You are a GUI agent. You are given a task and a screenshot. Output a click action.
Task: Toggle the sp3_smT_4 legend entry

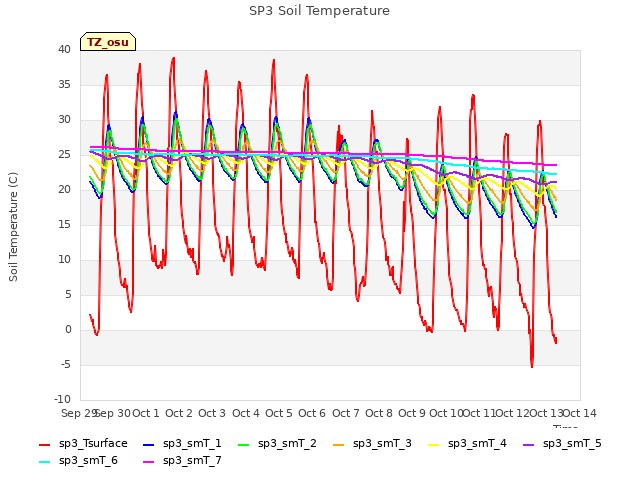467,444
